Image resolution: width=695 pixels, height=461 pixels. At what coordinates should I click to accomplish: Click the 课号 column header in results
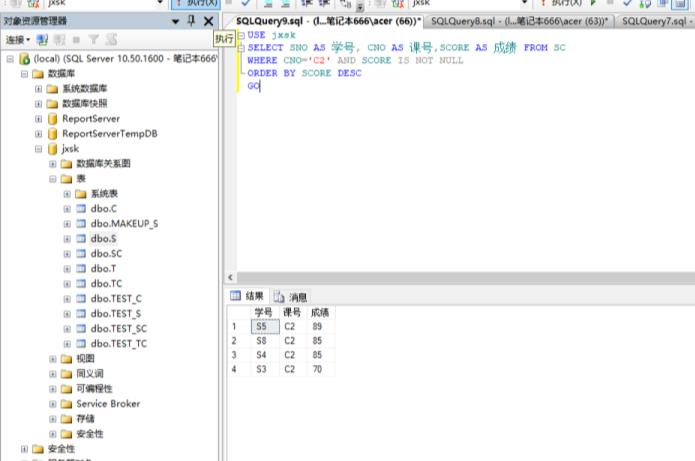click(293, 313)
